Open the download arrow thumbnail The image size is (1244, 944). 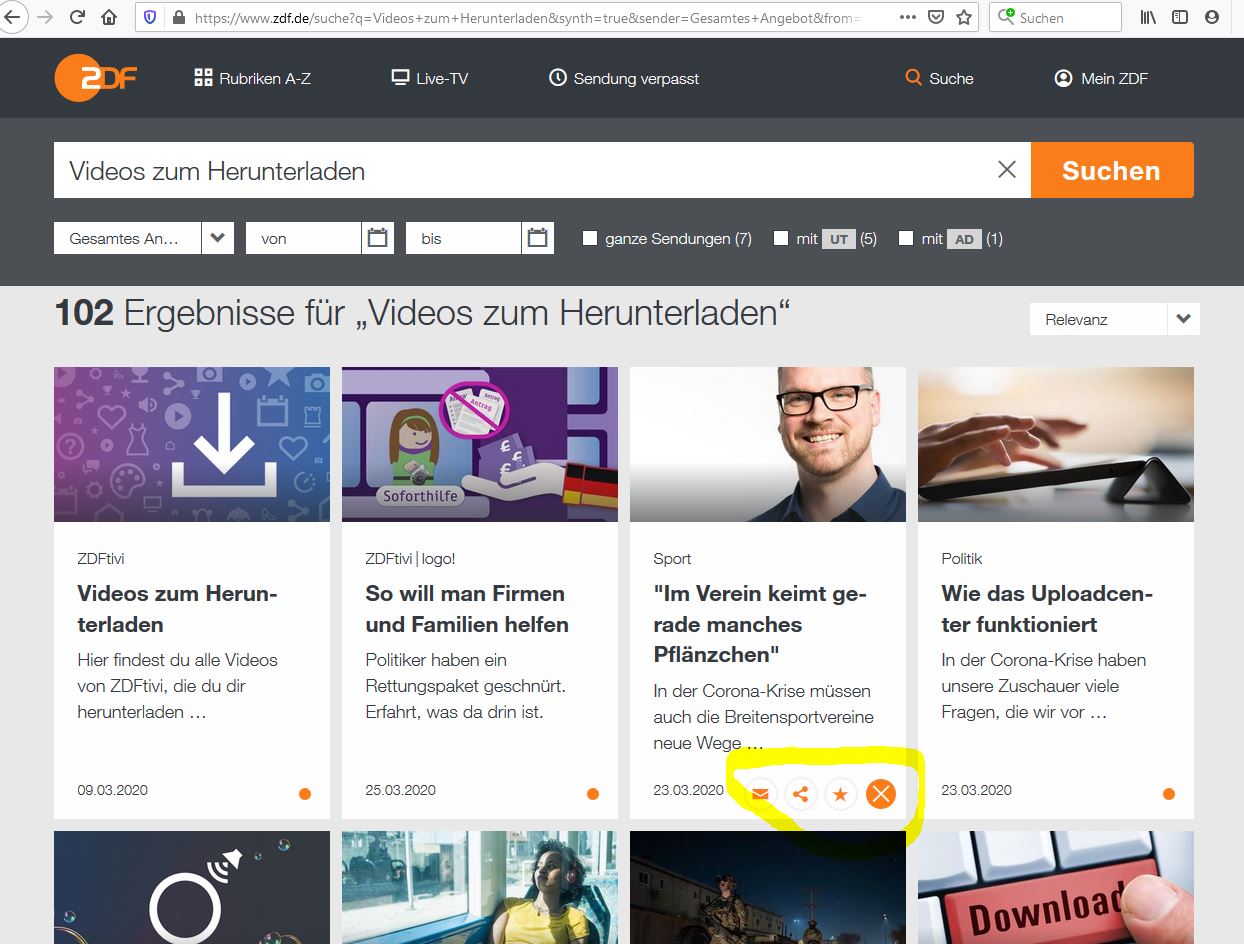(192, 444)
